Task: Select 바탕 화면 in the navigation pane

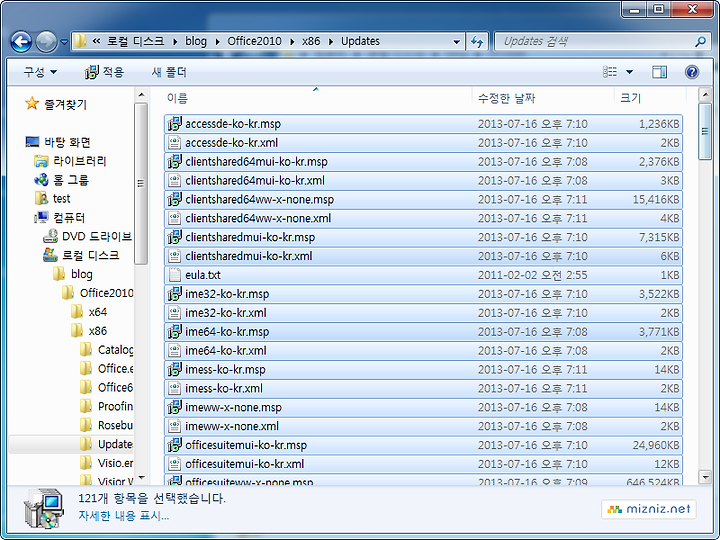Action: pos(67,142)
